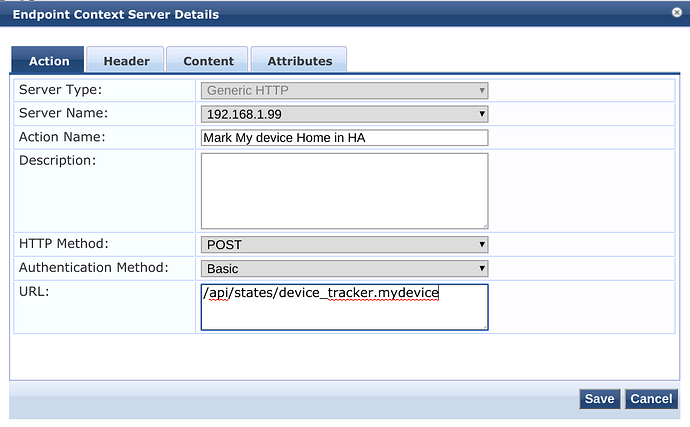
Task: Click the Server Type dropdown arrow
Action: (x=482, y=90)
